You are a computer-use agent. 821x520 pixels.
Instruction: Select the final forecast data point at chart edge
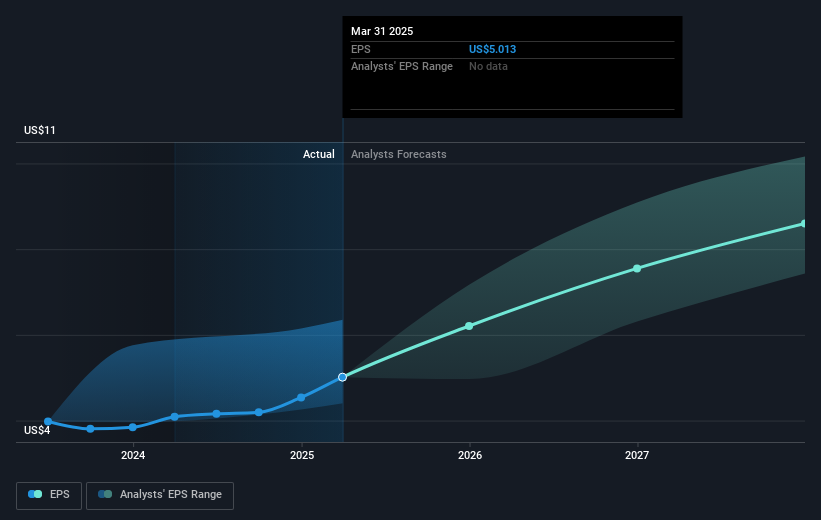click(x=804, y=224)
